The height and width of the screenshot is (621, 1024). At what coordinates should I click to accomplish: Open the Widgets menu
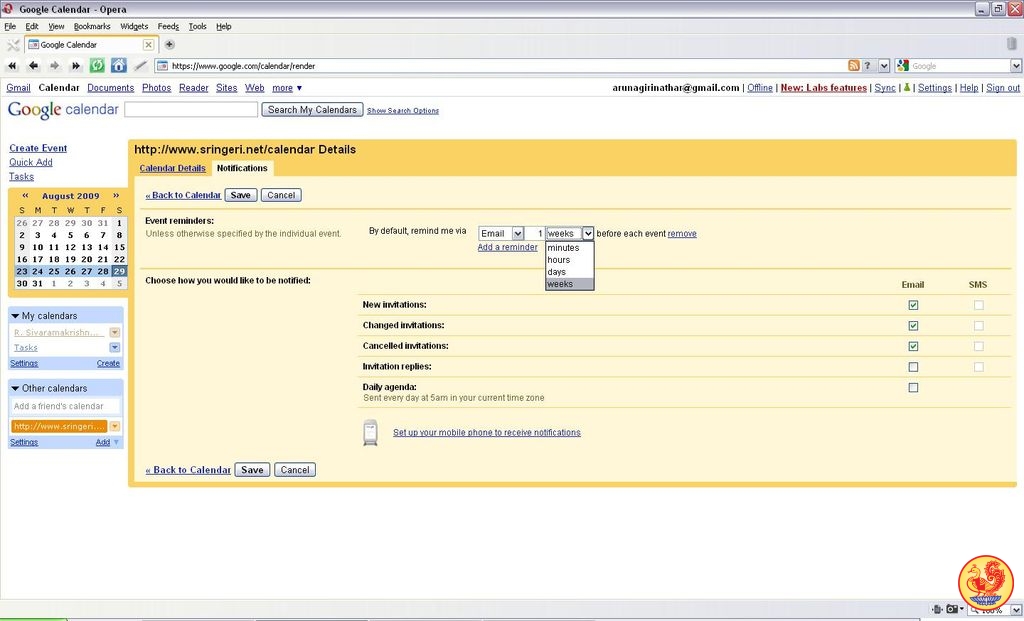tap(134, 27)
